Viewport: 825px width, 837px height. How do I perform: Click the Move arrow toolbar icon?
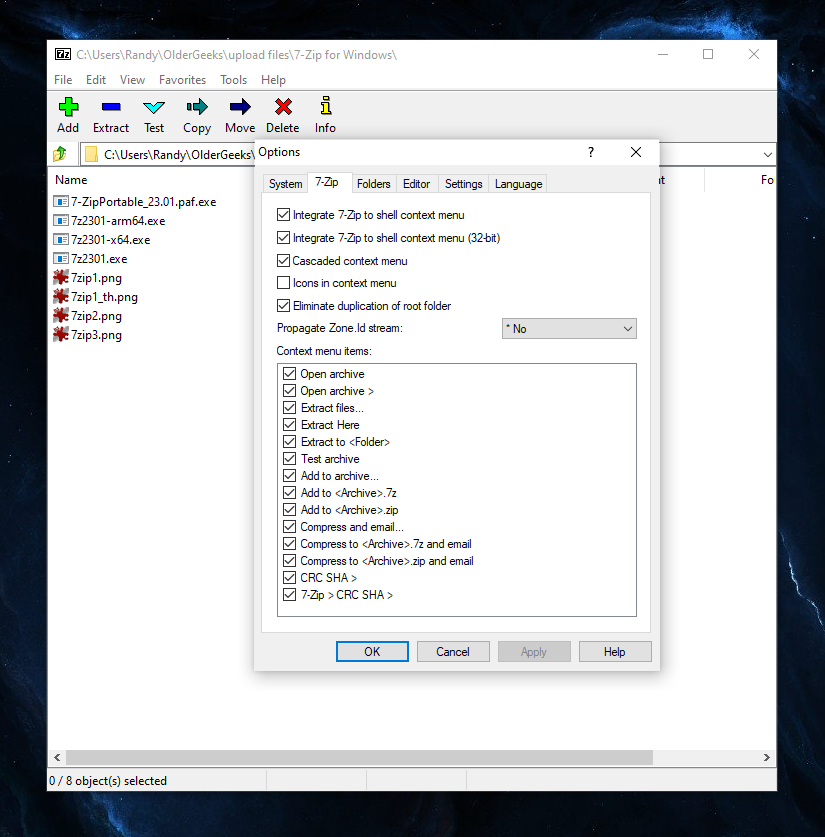coord(240,107)
